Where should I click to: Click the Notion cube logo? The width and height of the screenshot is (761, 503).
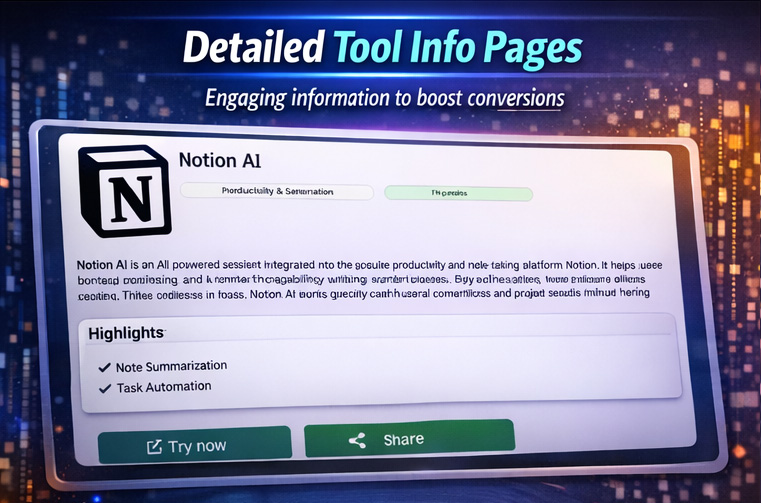[125, 191]
